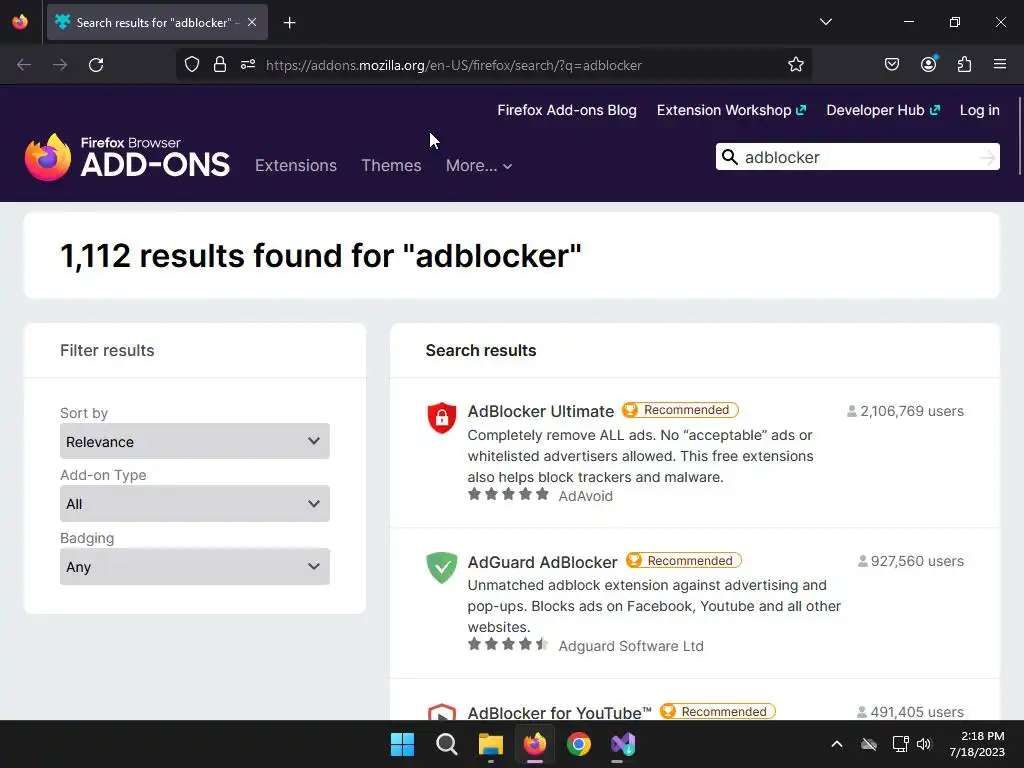Show hidden system tray icons
The width and height of the screenshot is (1024, 768).
(837, 744)
